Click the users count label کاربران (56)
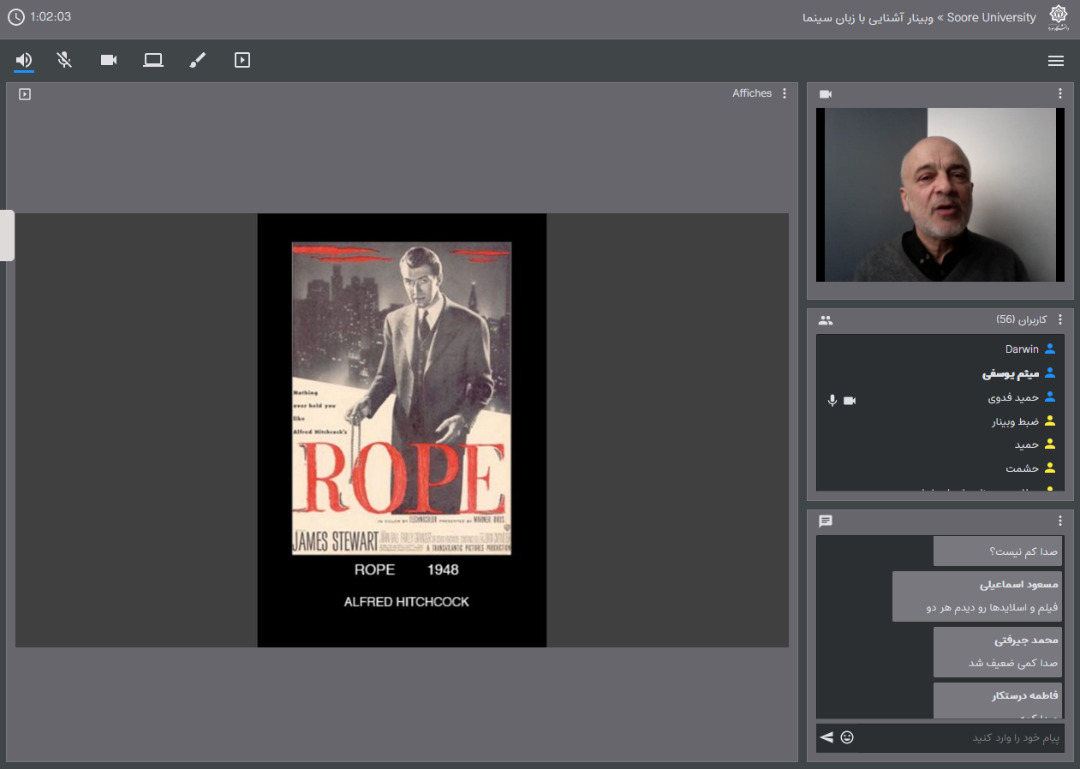This screenshot has height=769, width=1080. click(x=1021, y=320)
